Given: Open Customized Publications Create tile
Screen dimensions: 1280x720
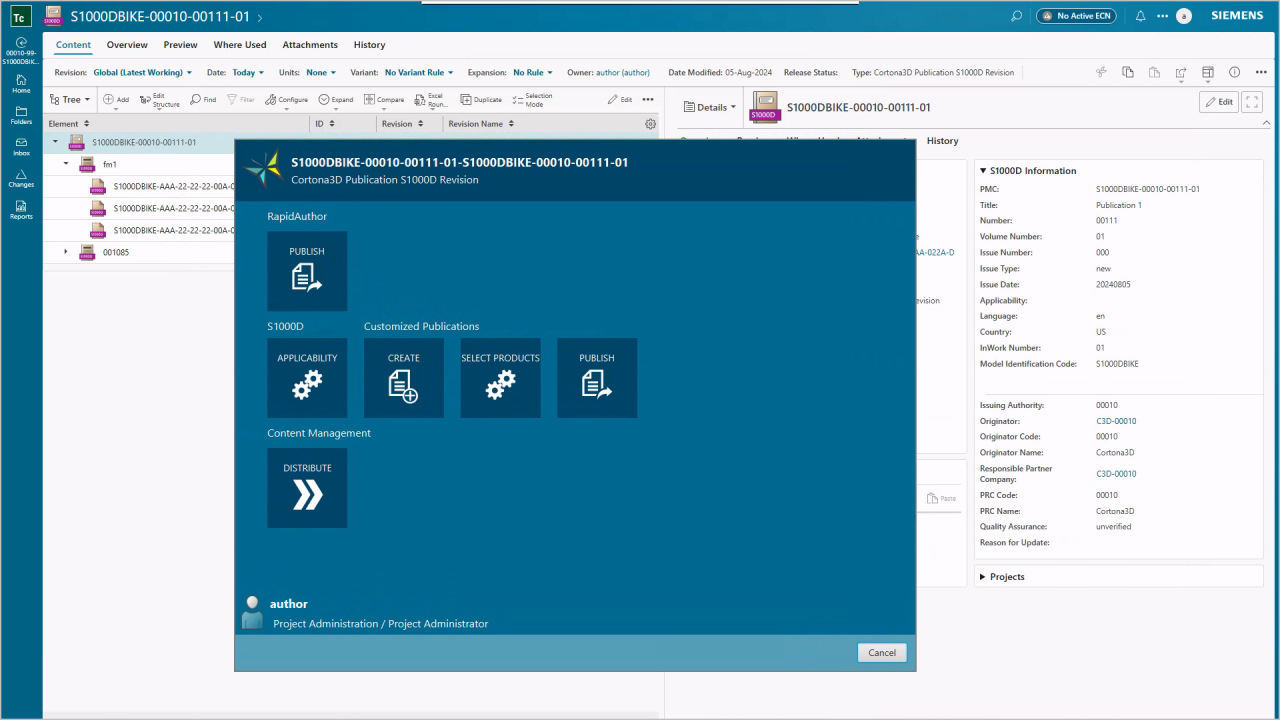Looking at the screenshot, I should click(404, 378).
